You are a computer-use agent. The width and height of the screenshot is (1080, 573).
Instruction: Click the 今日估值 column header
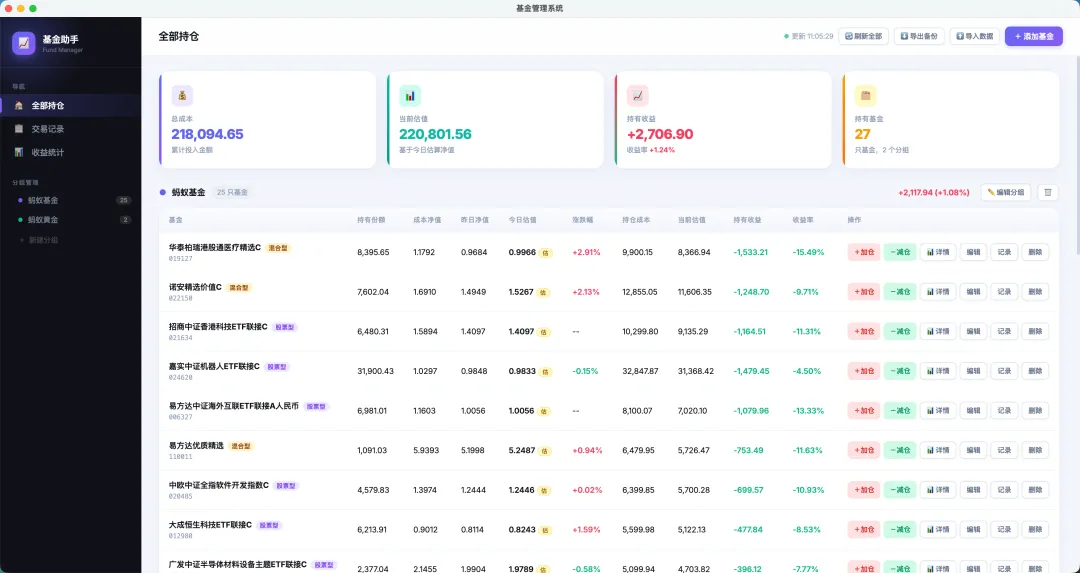coord(523,220)
